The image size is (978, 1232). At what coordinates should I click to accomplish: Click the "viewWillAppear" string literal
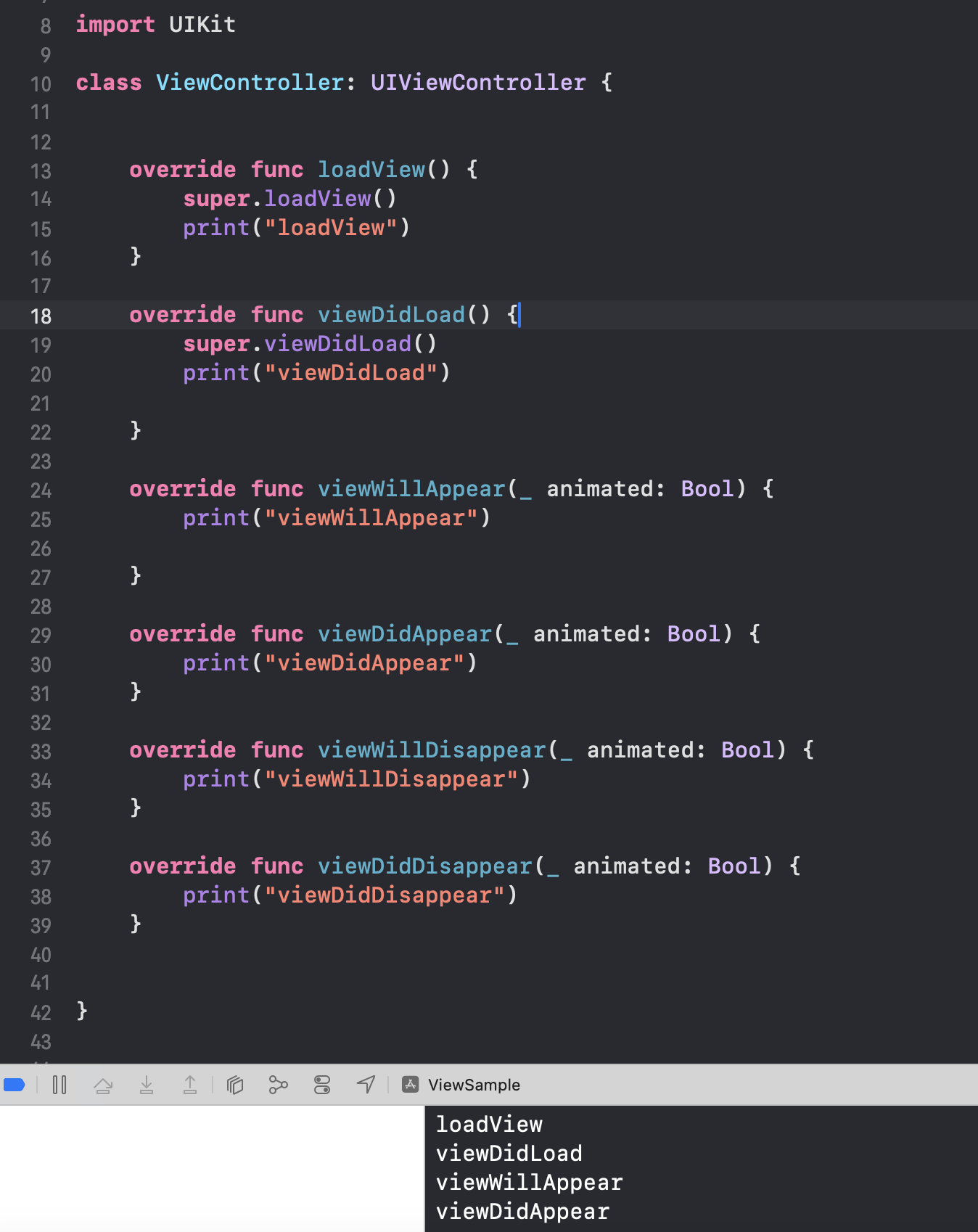click(371, 518)
